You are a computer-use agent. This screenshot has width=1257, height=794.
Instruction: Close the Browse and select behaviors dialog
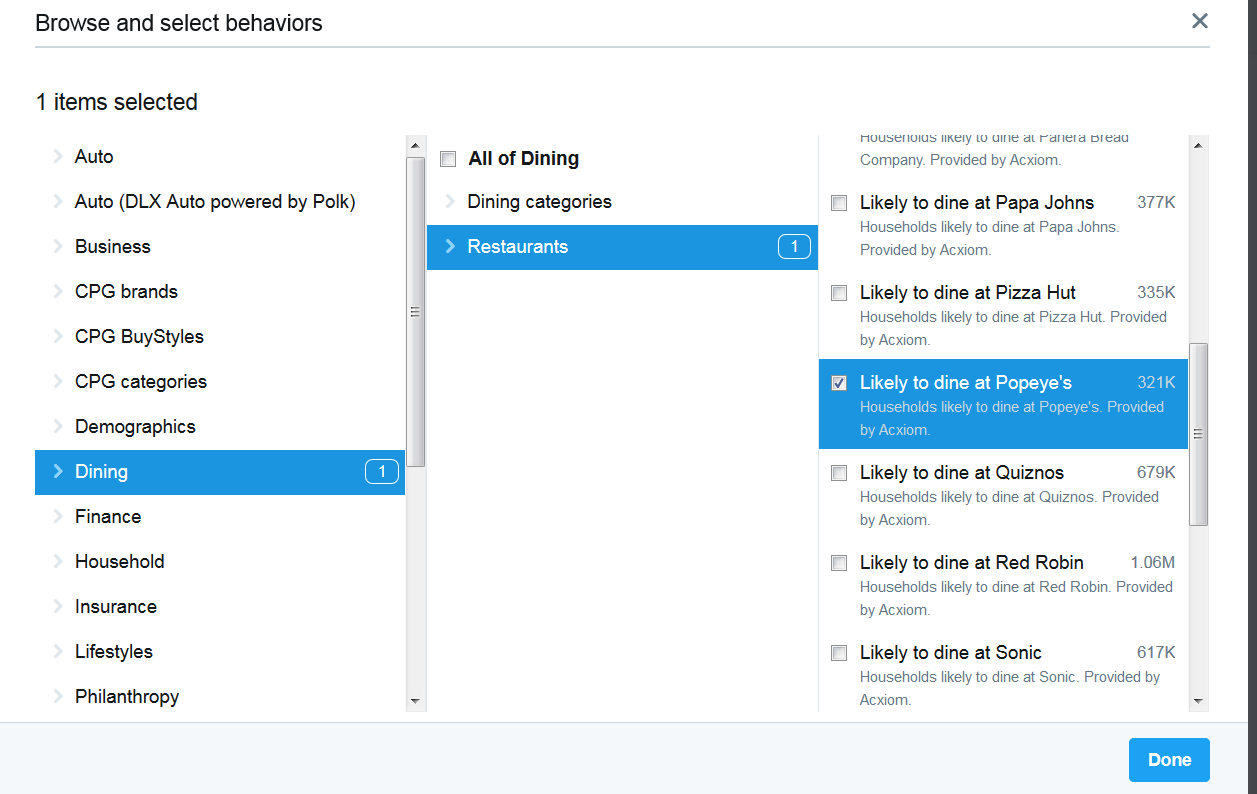(1199, 21)
